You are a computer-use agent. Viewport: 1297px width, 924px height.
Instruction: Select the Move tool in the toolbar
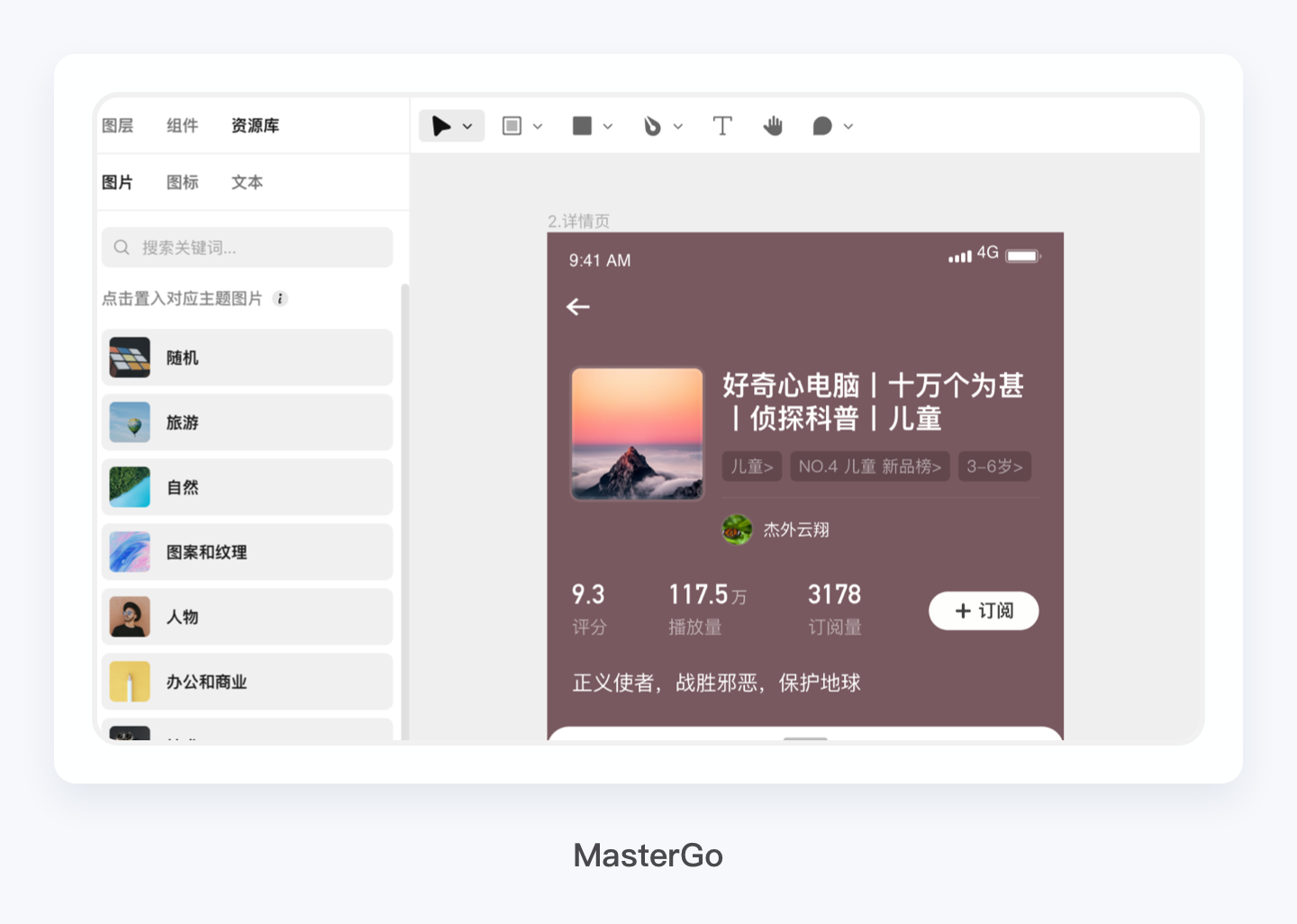[440, 126]
